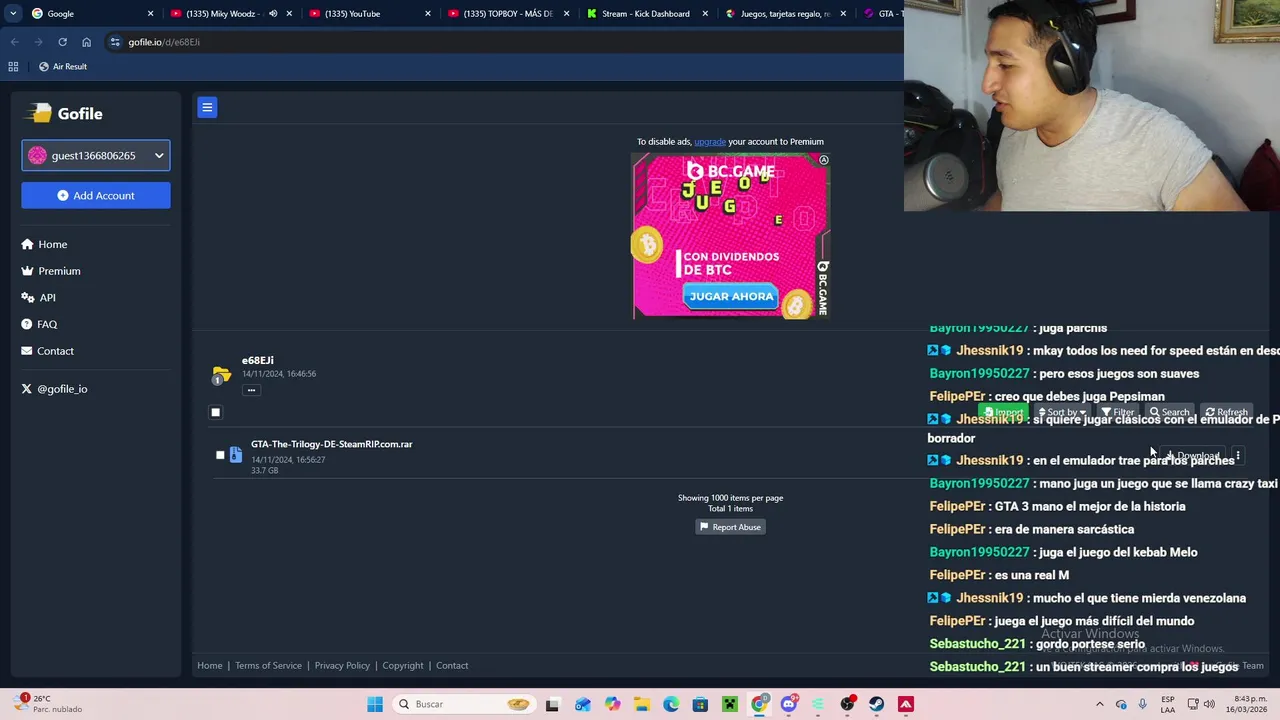Open the three-dot options menu for the rar file

1237,456
